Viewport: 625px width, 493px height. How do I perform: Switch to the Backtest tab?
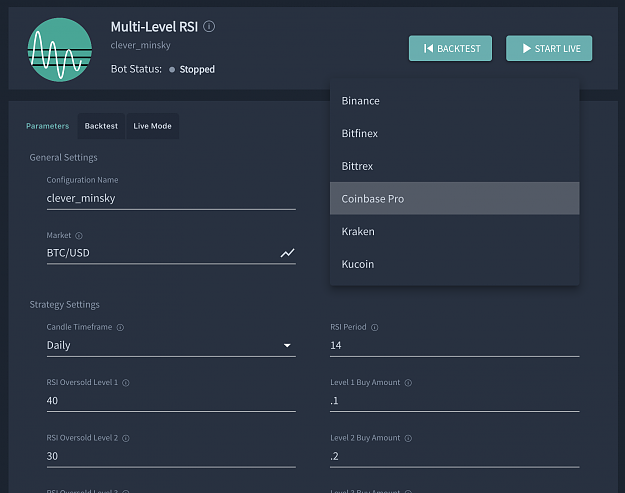[x=101, y=126]
